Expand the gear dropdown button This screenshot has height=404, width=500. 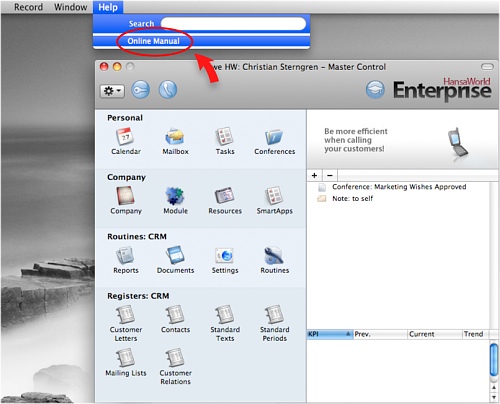(112, 91)
